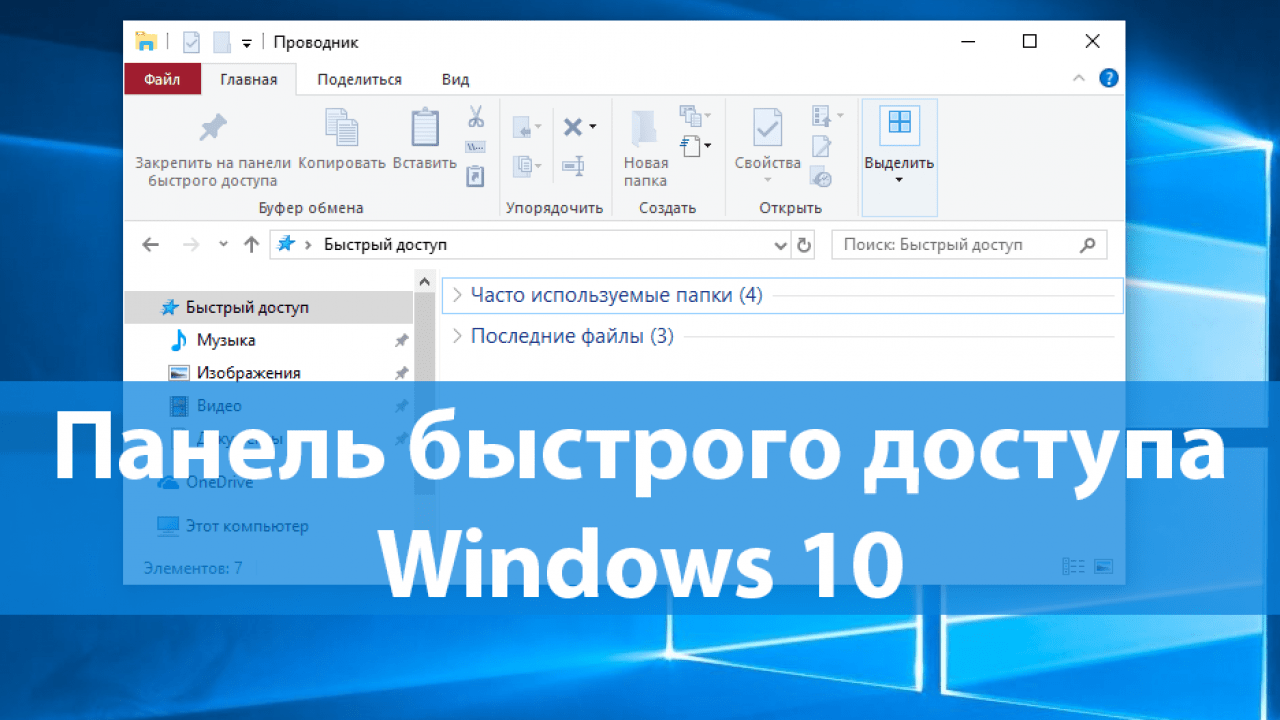Click the New folder icon
1280x720 pixels.
point(645,128)
